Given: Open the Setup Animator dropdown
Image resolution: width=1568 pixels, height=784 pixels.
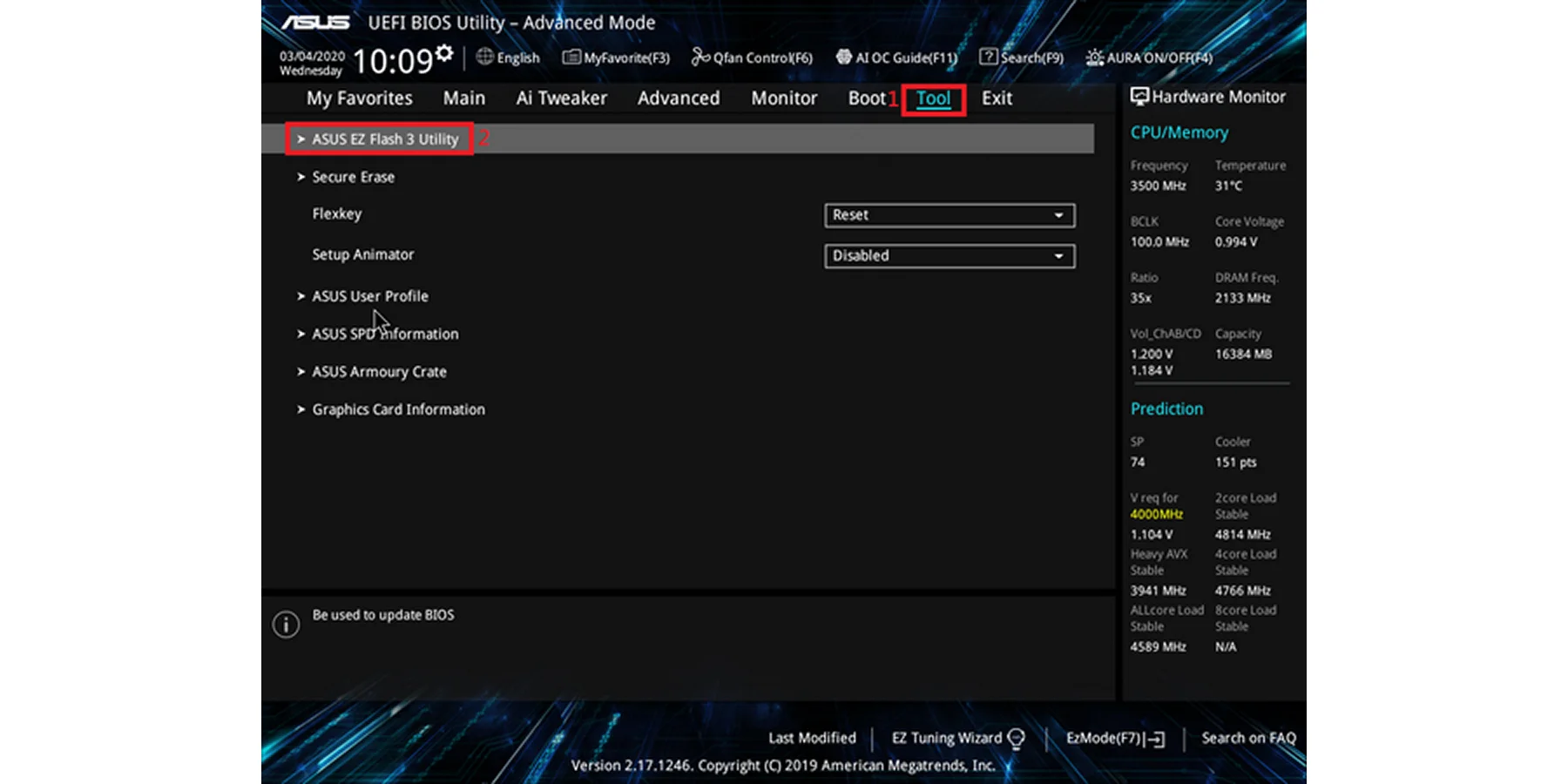Looking at the screenshot, I should click(949, 255).
